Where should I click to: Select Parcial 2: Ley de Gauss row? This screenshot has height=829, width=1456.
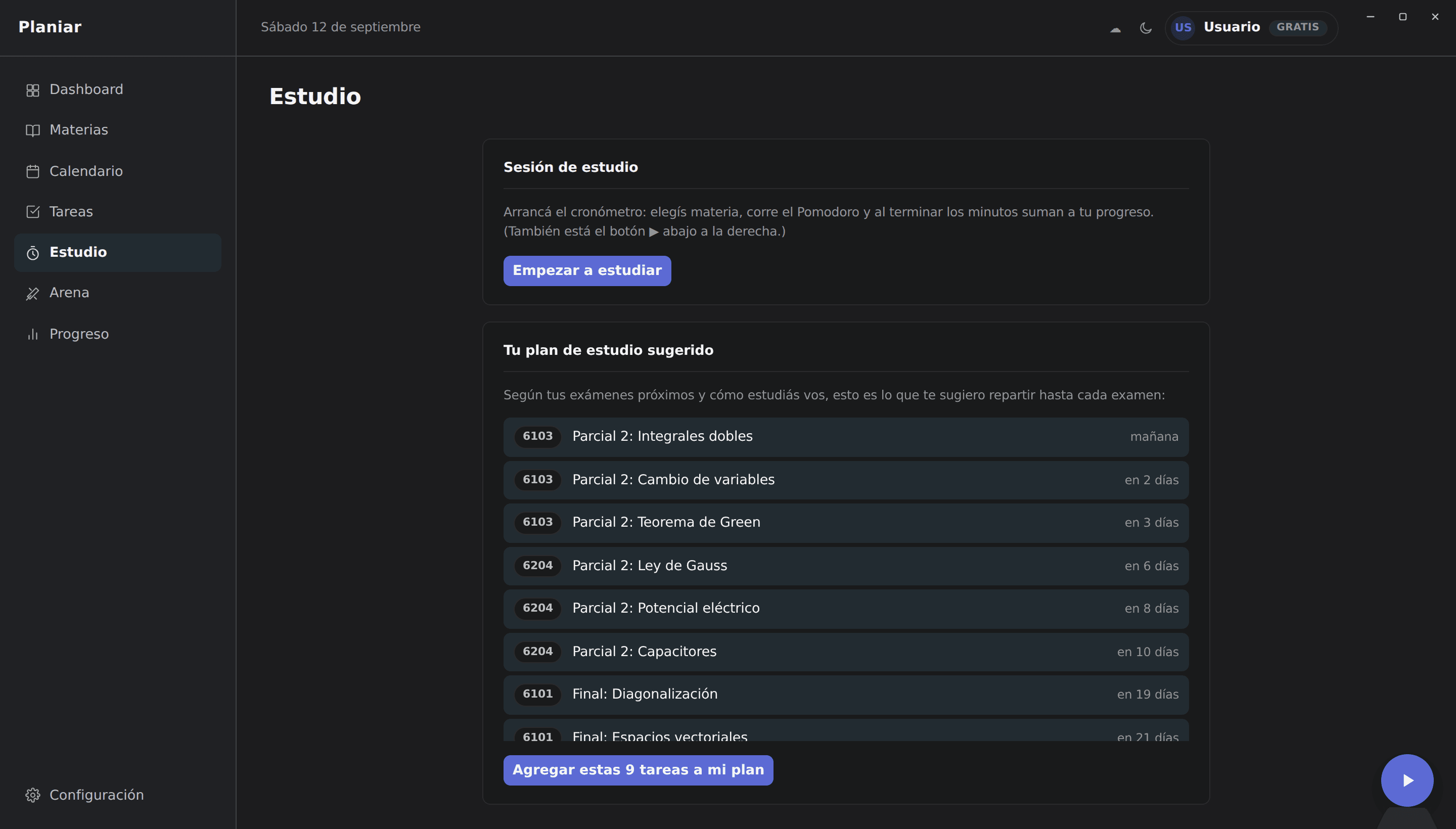pyautogui.click(x=846, y=566)
